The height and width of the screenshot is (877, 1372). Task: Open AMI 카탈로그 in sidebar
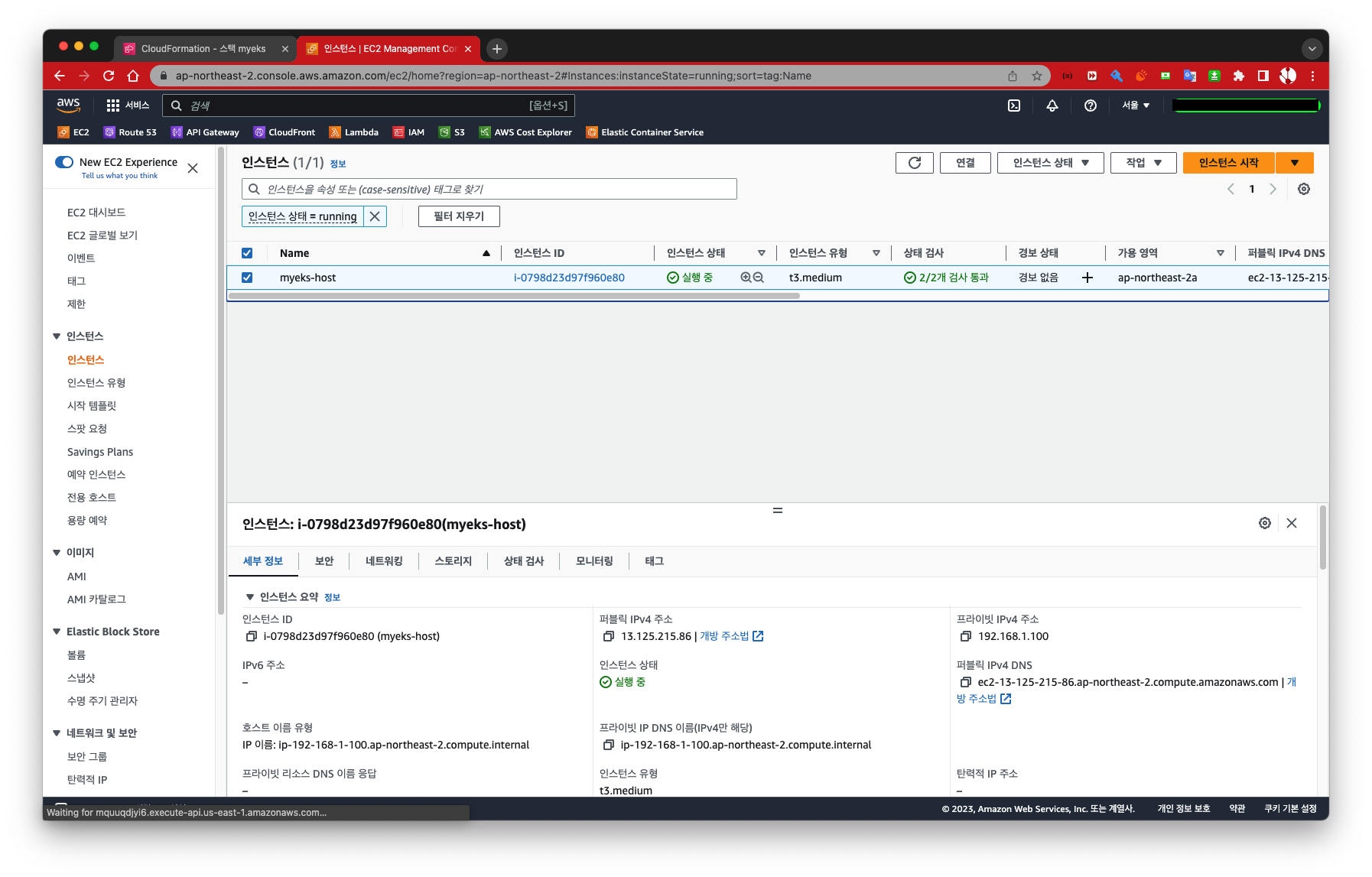pos(96,599)
